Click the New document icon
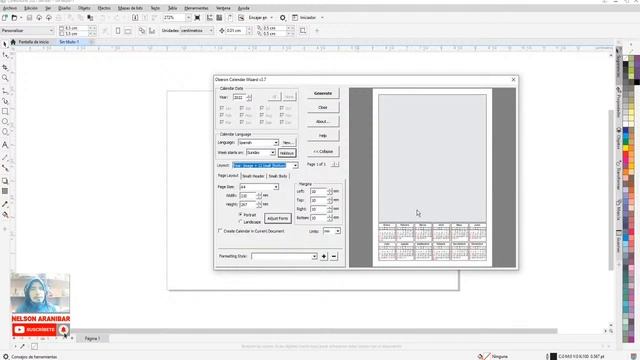Viewport: 640px width, 360px height. tap(5, 18)
